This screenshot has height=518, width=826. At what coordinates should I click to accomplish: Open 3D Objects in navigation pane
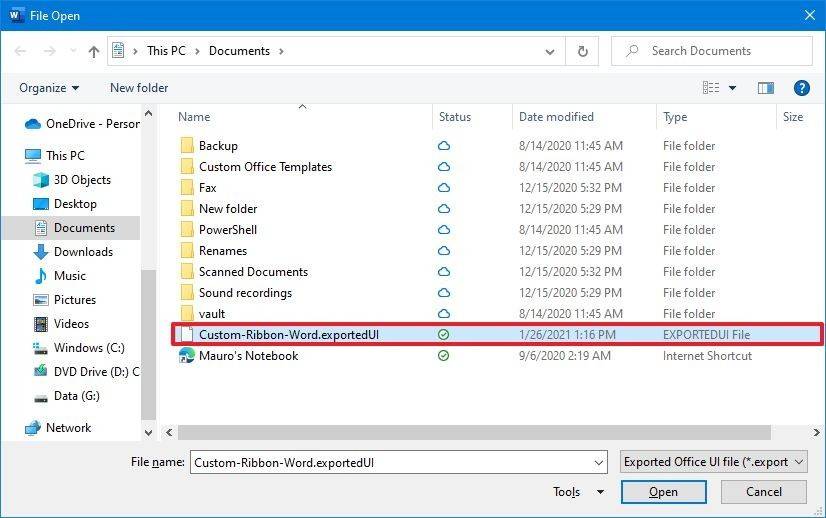click(x=82, y=180)
